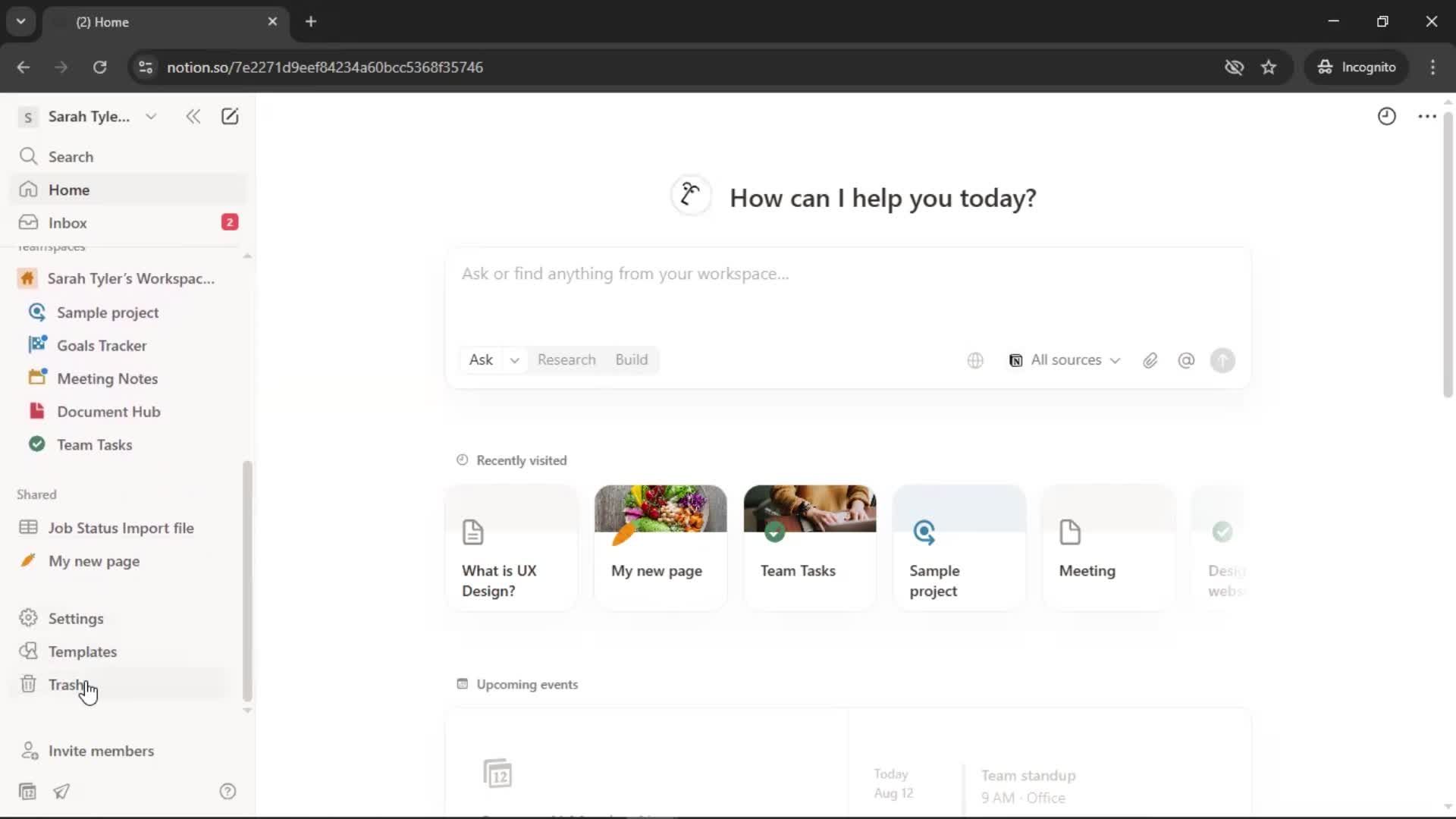Open the Meeting recent card
Viewport: 1456px width, 819px height.
(1109, 548)
